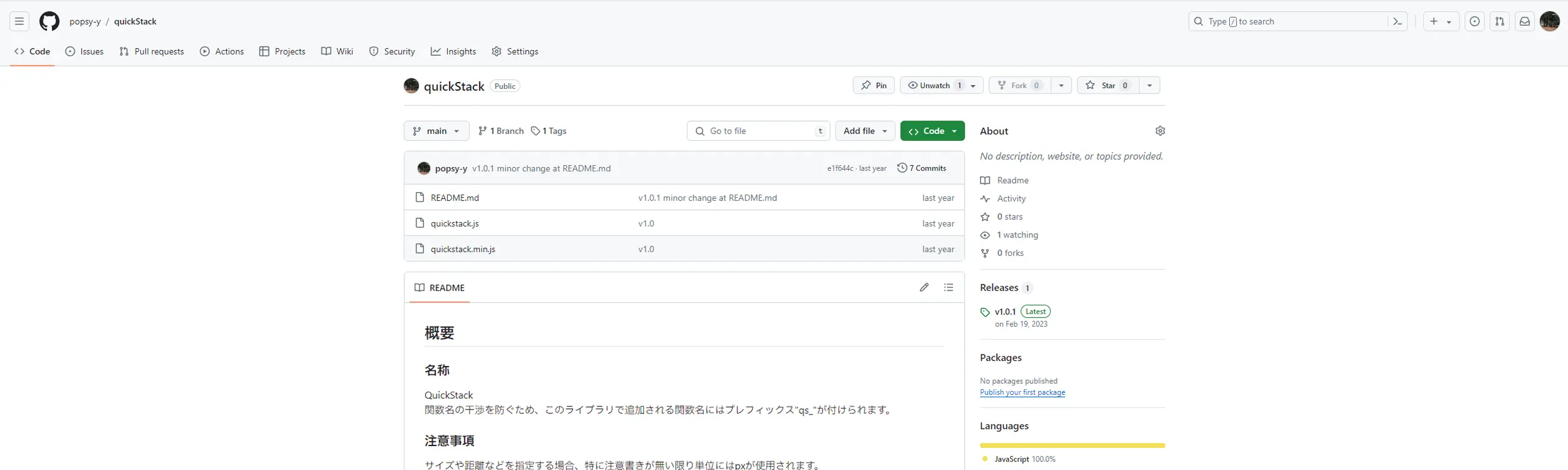Image resolution: width=1568 pixels, height=470 pixels.
Task: Open the green Code dropdown
Action: [932, 131]
